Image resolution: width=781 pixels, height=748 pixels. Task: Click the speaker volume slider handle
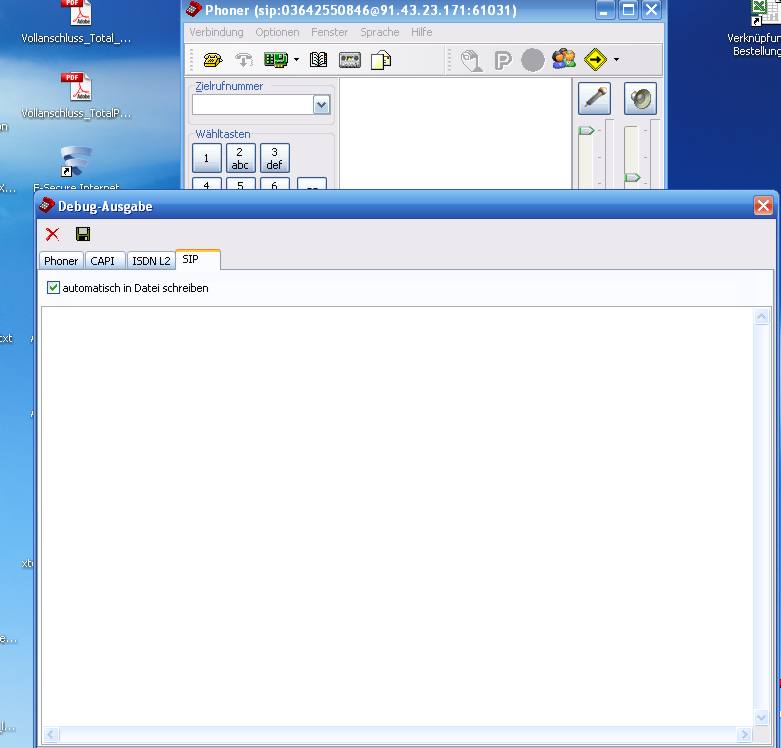632,178
